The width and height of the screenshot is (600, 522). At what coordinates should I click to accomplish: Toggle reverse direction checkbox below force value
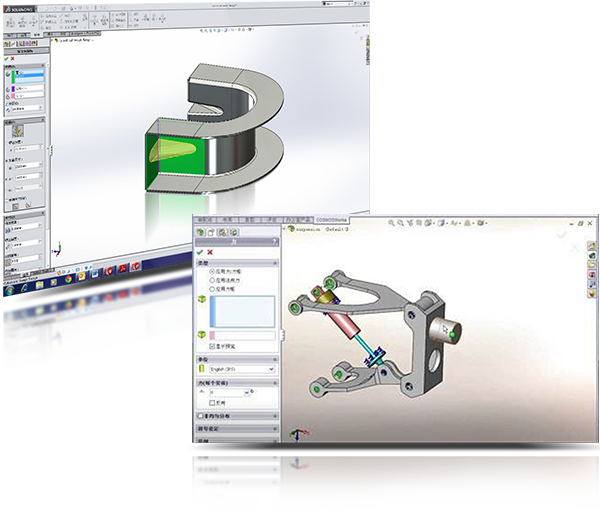tap(212, 403)
